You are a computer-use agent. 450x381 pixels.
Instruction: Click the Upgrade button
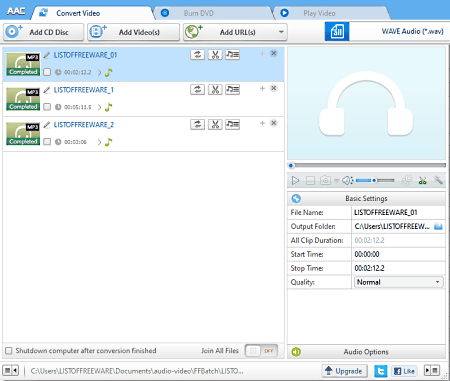click(344, 371)
